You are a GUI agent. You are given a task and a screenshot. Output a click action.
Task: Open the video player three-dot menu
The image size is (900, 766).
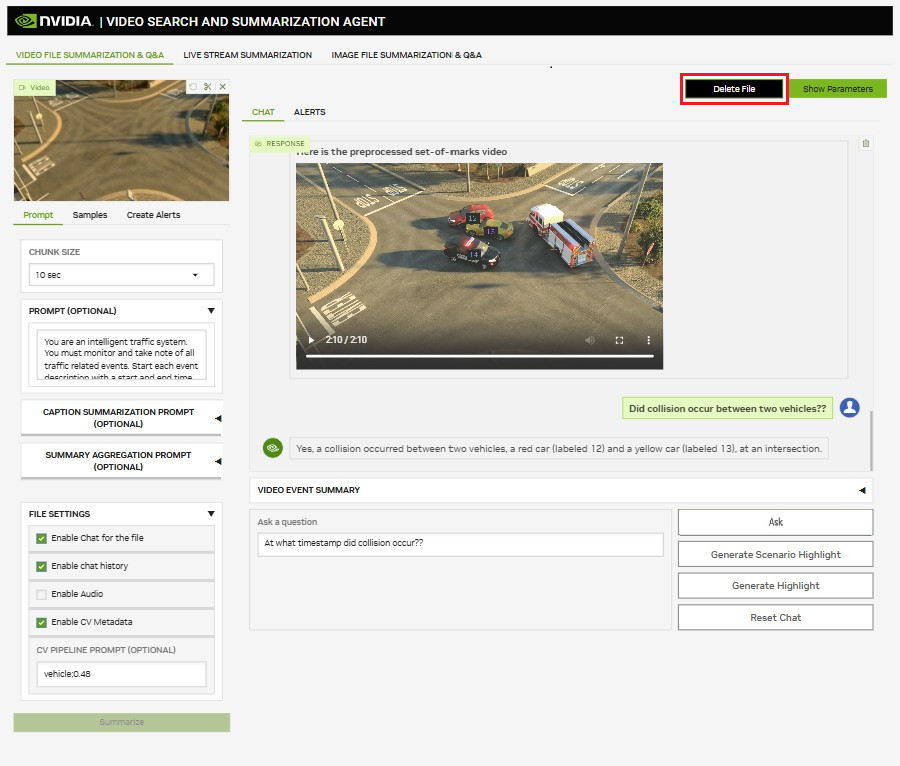click(x=648, y=340)
